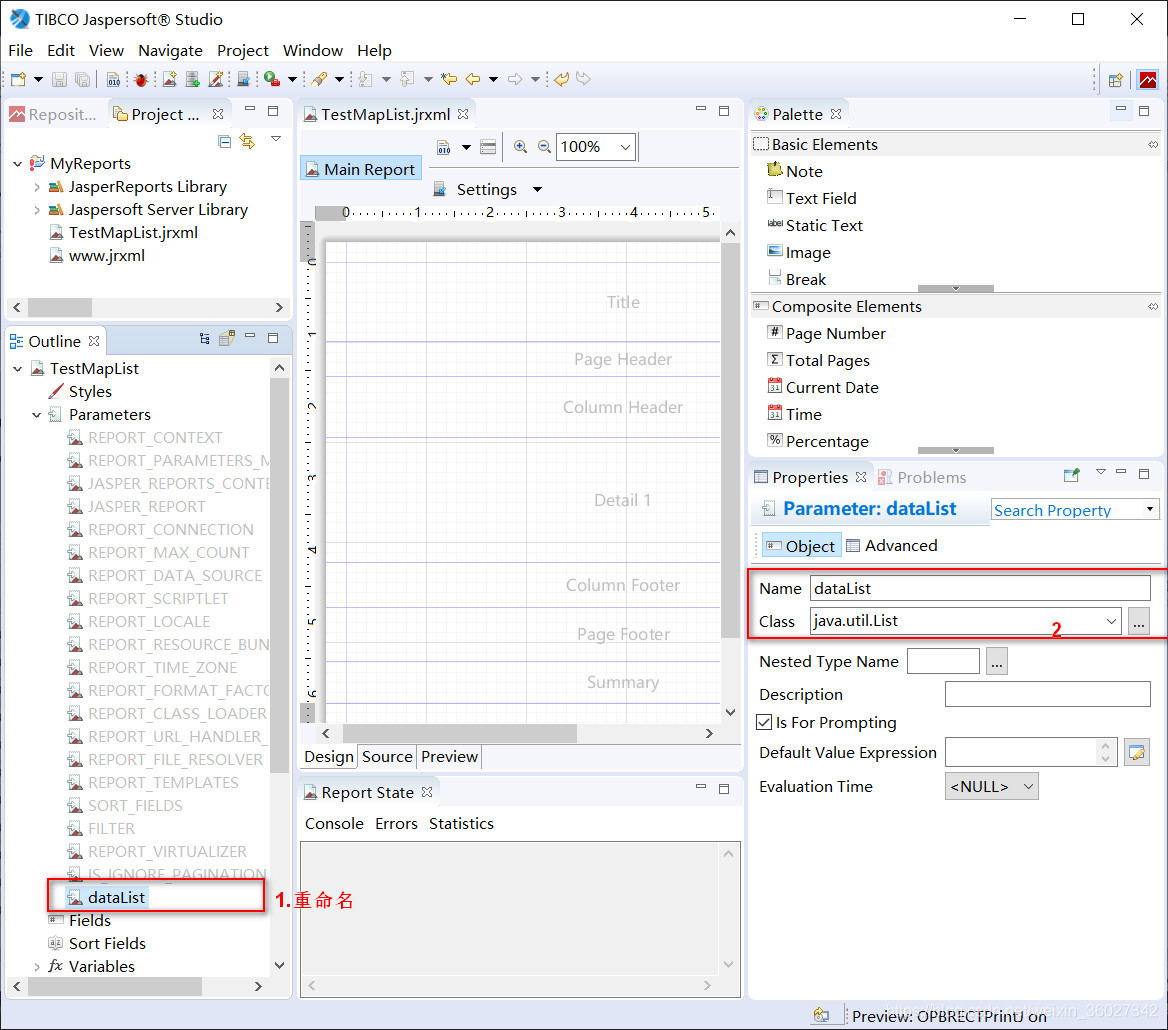Expand the Variables outline node
Screen dimensions: 1168x1030
[36, 967]
